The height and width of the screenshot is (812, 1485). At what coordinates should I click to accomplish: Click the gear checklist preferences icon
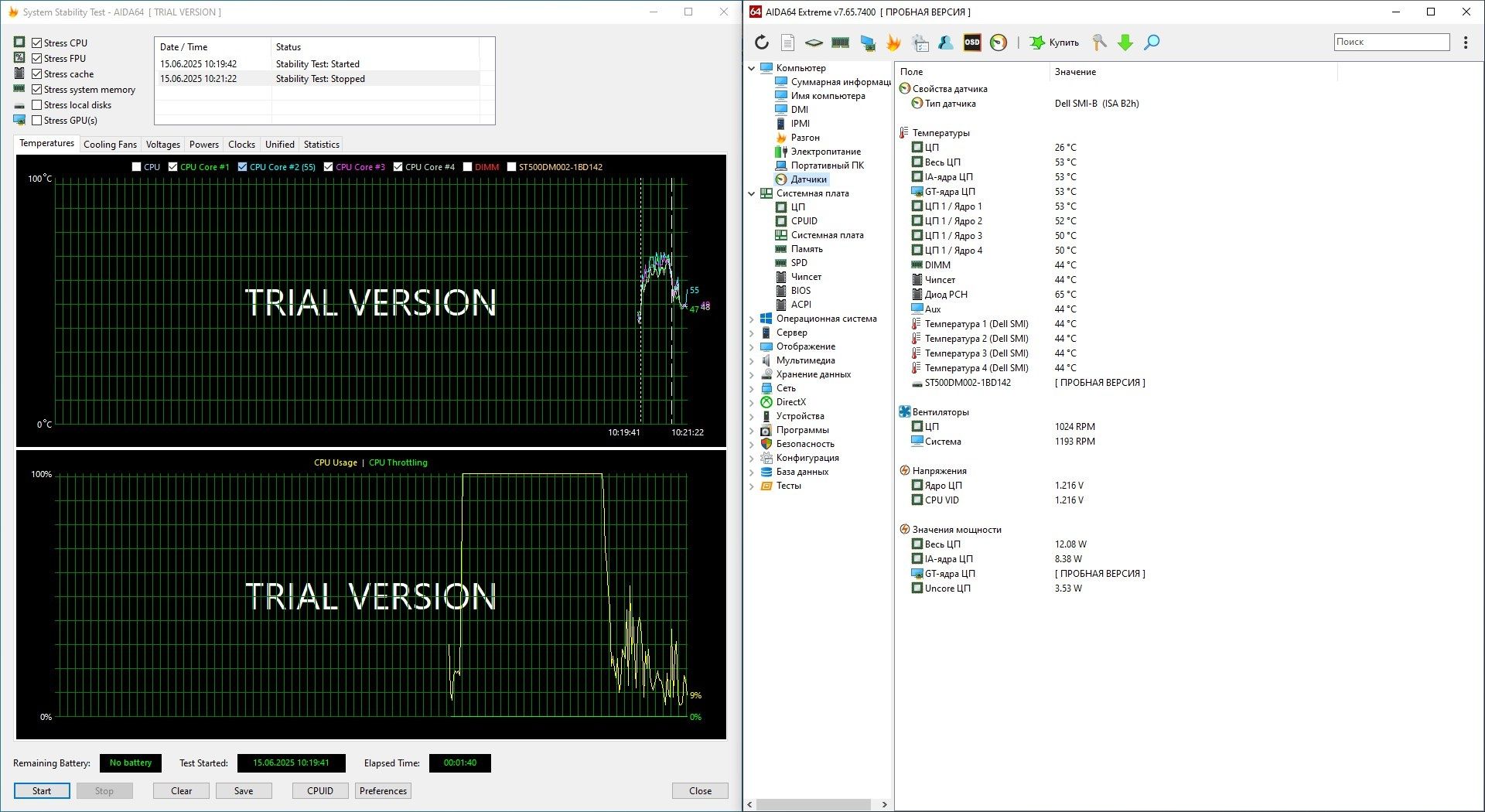coord(920,43)
